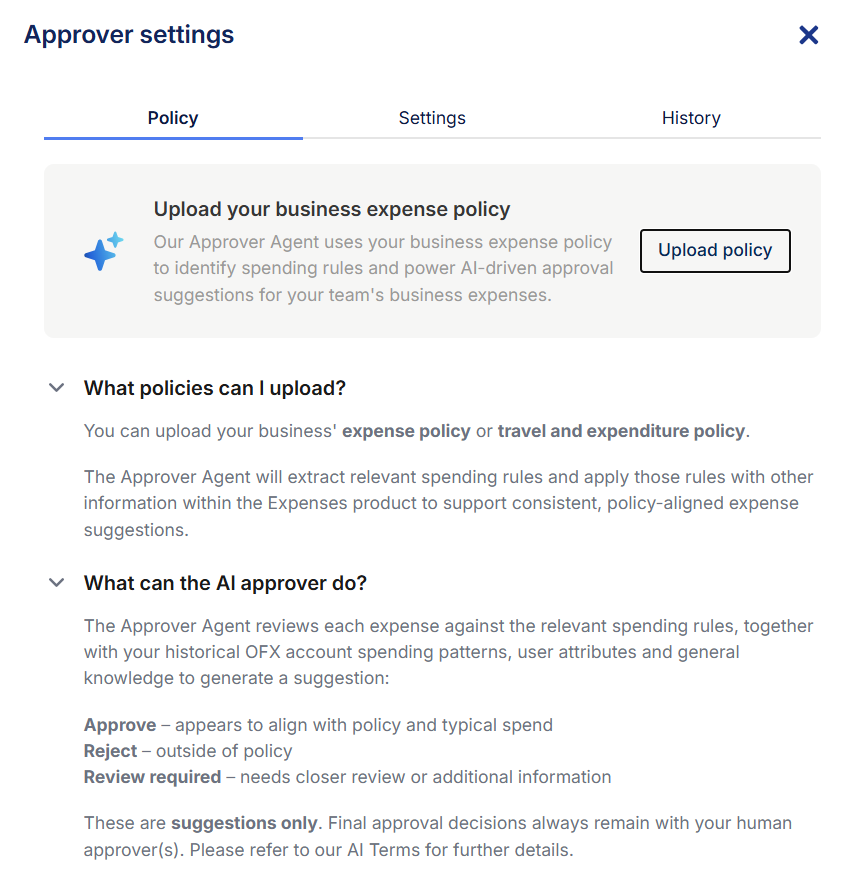Click the bold Review required label
The height and width of the screenshot is (896, 860).
pyautogui.click(x=153, y=777)
